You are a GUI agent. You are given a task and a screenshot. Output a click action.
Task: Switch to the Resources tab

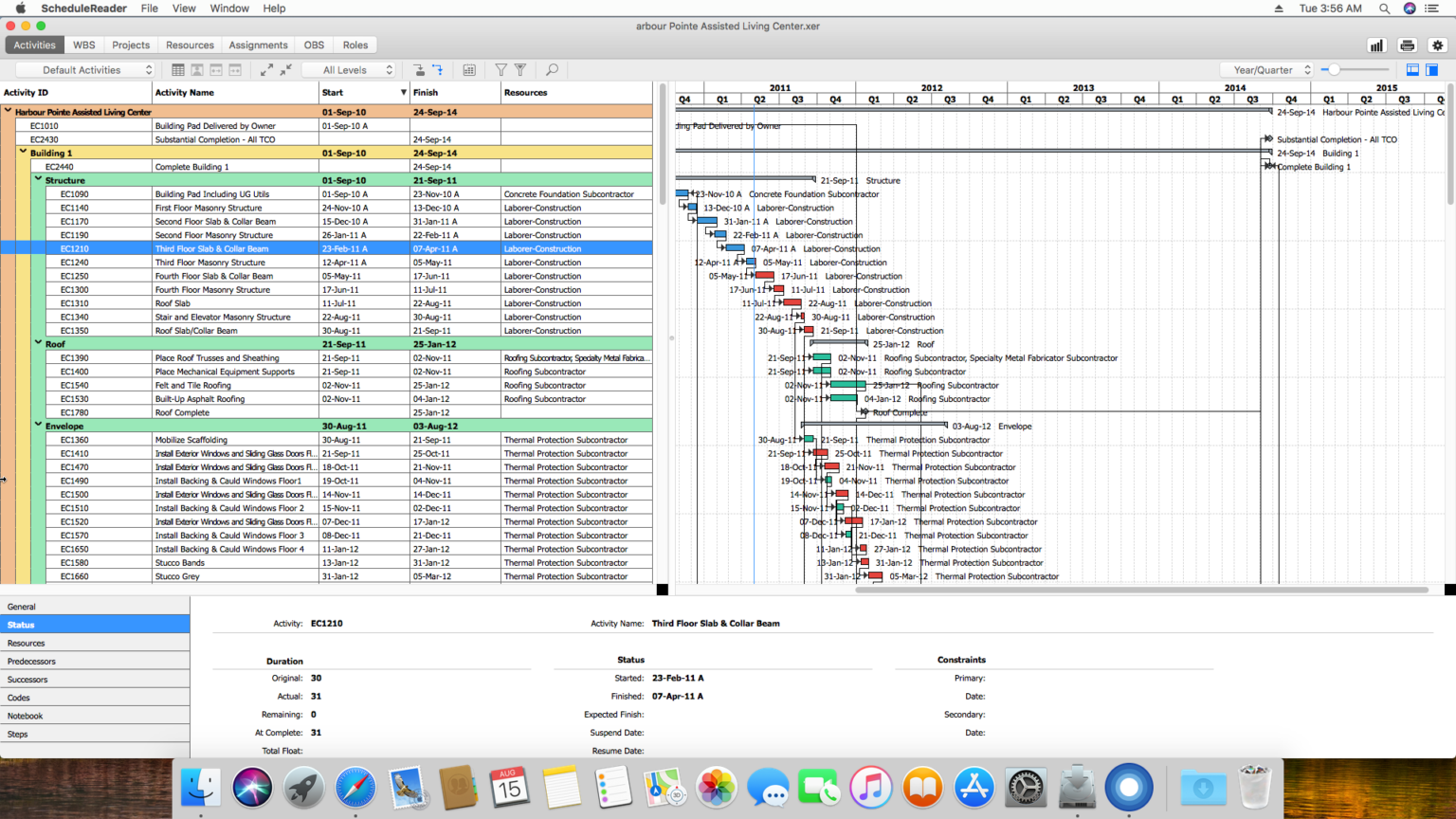[190, 45]
